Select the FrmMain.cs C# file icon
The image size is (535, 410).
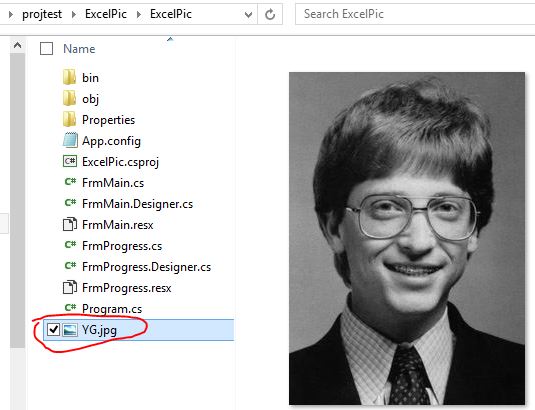tap(70, 182)
